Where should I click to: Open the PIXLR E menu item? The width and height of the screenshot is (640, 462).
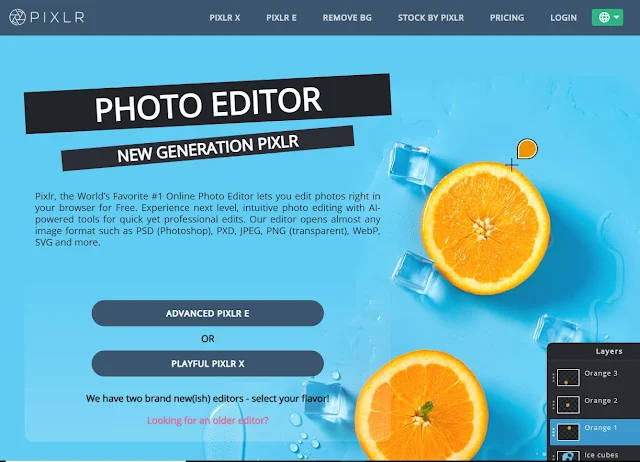(281, 18)
